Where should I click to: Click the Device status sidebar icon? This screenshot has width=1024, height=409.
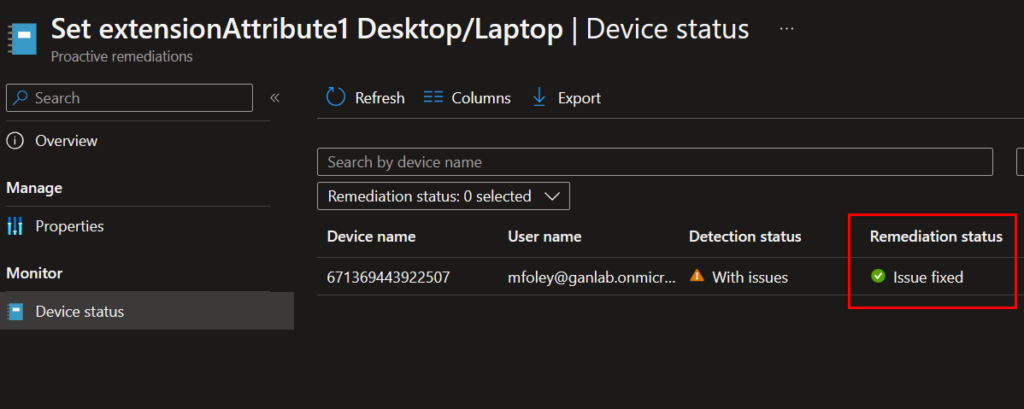coord(15,312)
